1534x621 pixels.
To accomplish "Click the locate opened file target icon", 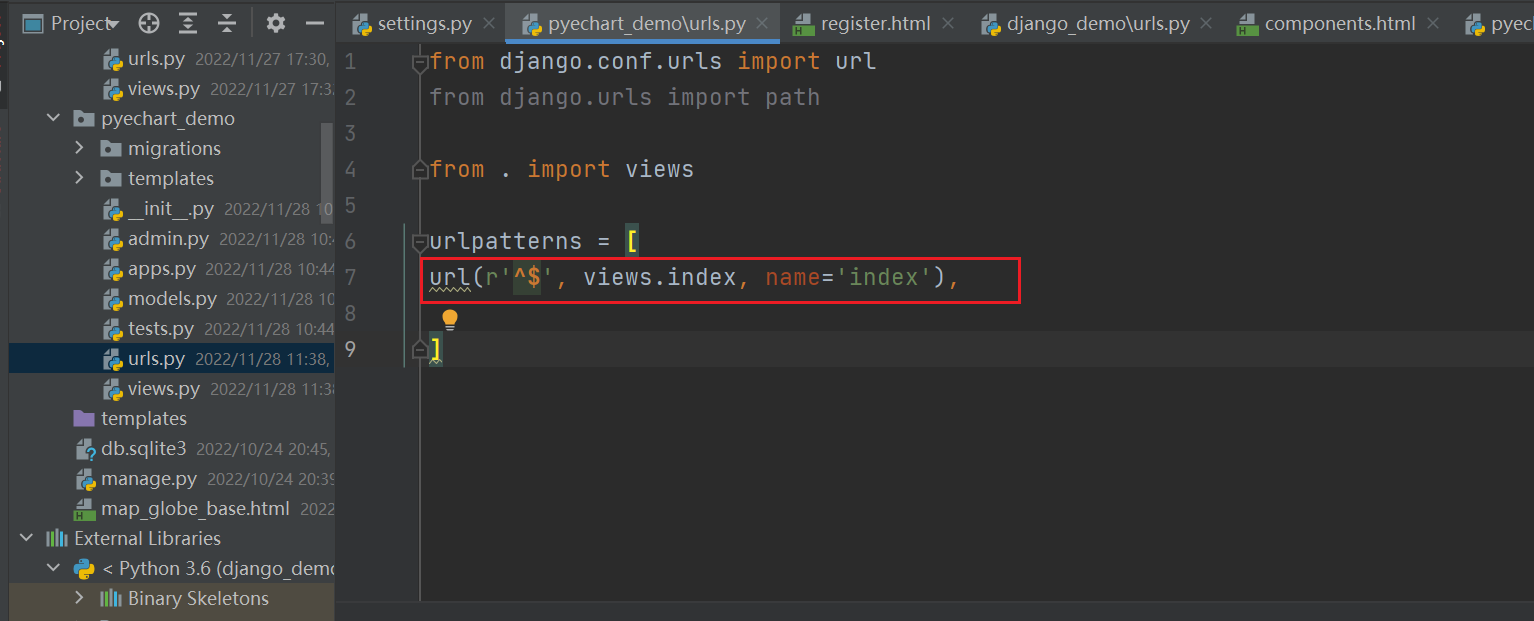I will [149, 23].
